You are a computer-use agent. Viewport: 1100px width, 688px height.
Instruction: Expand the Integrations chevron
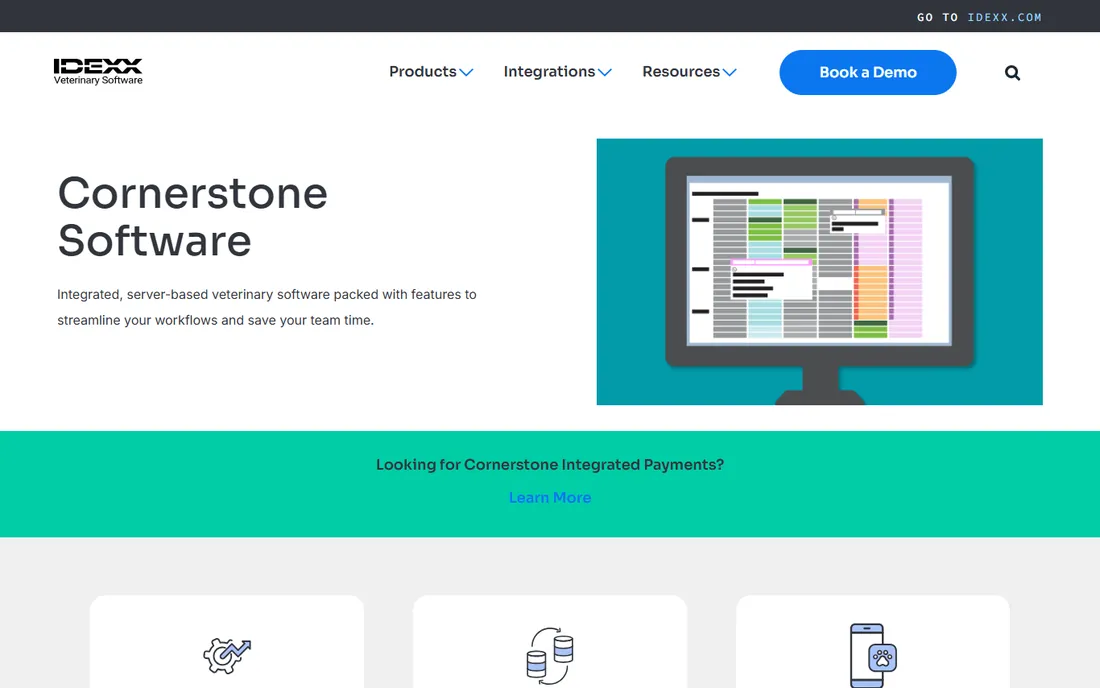point(605,72)
